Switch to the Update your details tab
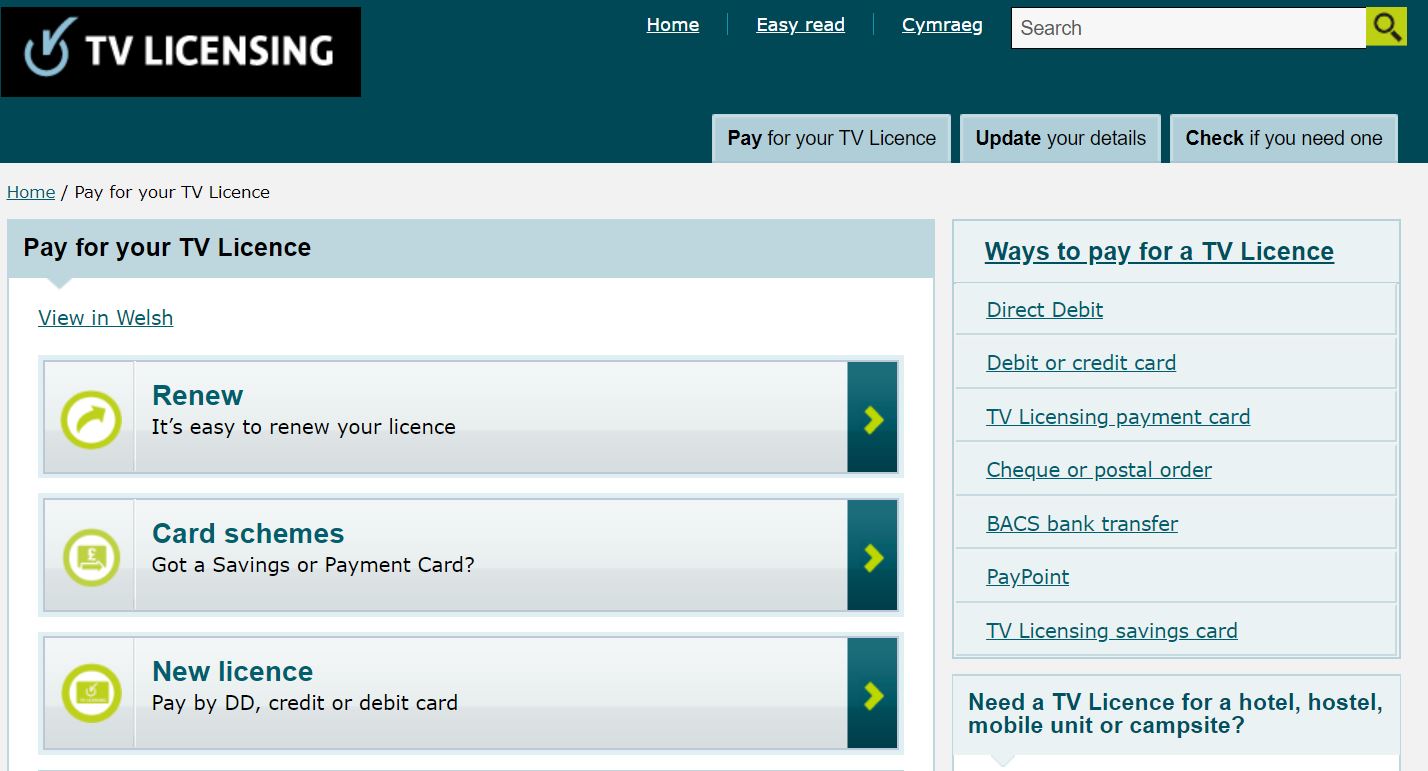The height and width of the screenshot is (771, 1428). [1060, 138]
